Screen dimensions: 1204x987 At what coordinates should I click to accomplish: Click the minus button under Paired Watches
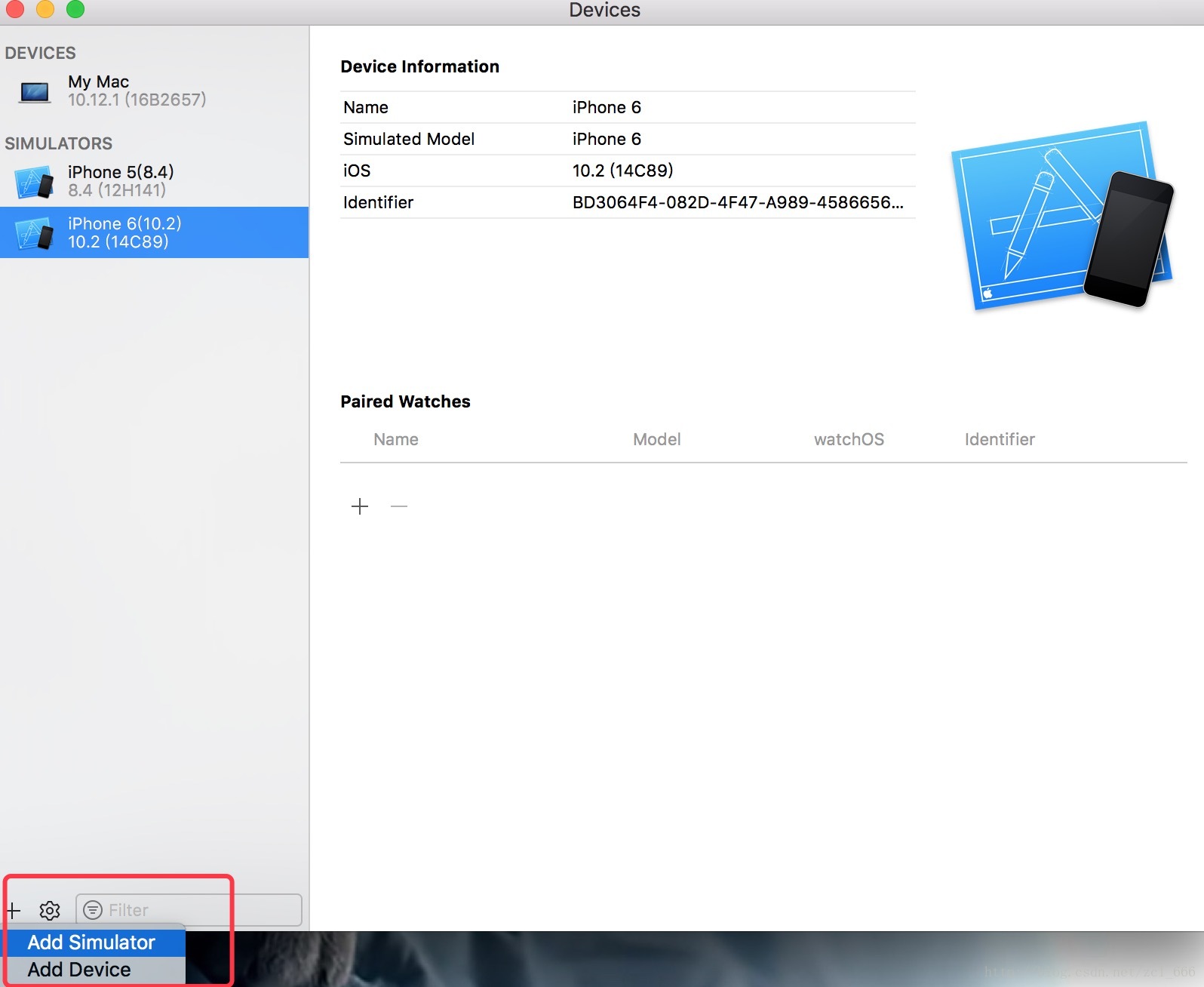coord(399,506)
